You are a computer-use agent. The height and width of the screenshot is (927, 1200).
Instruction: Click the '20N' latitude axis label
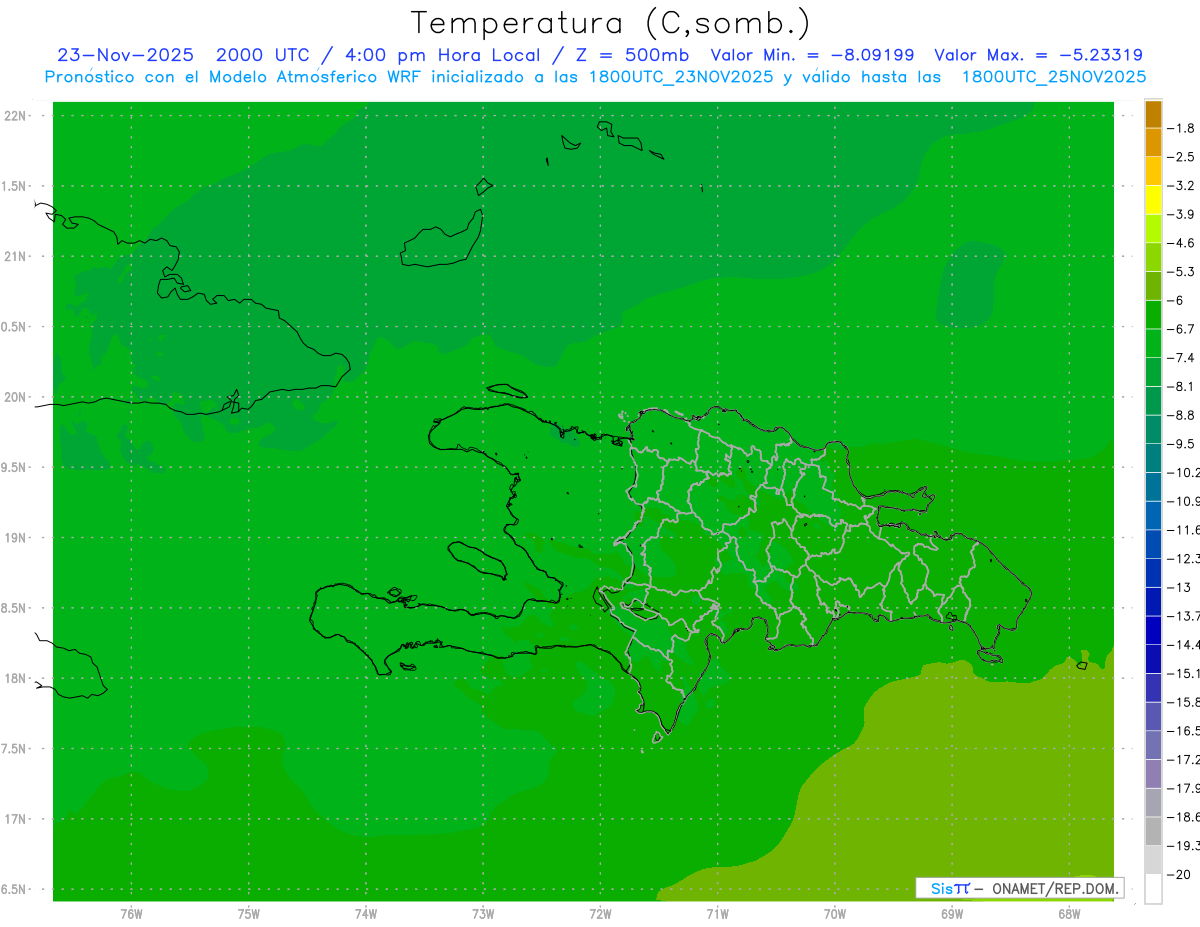[x=16, y=397]
